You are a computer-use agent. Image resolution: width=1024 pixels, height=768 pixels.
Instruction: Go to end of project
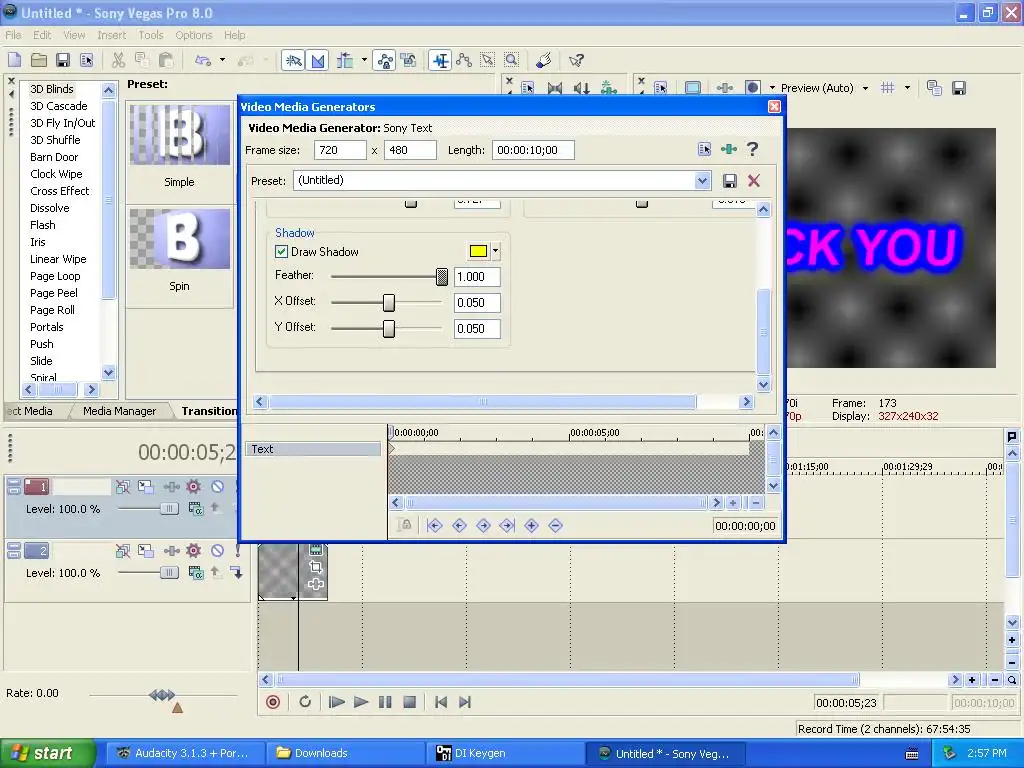(465, 702)
